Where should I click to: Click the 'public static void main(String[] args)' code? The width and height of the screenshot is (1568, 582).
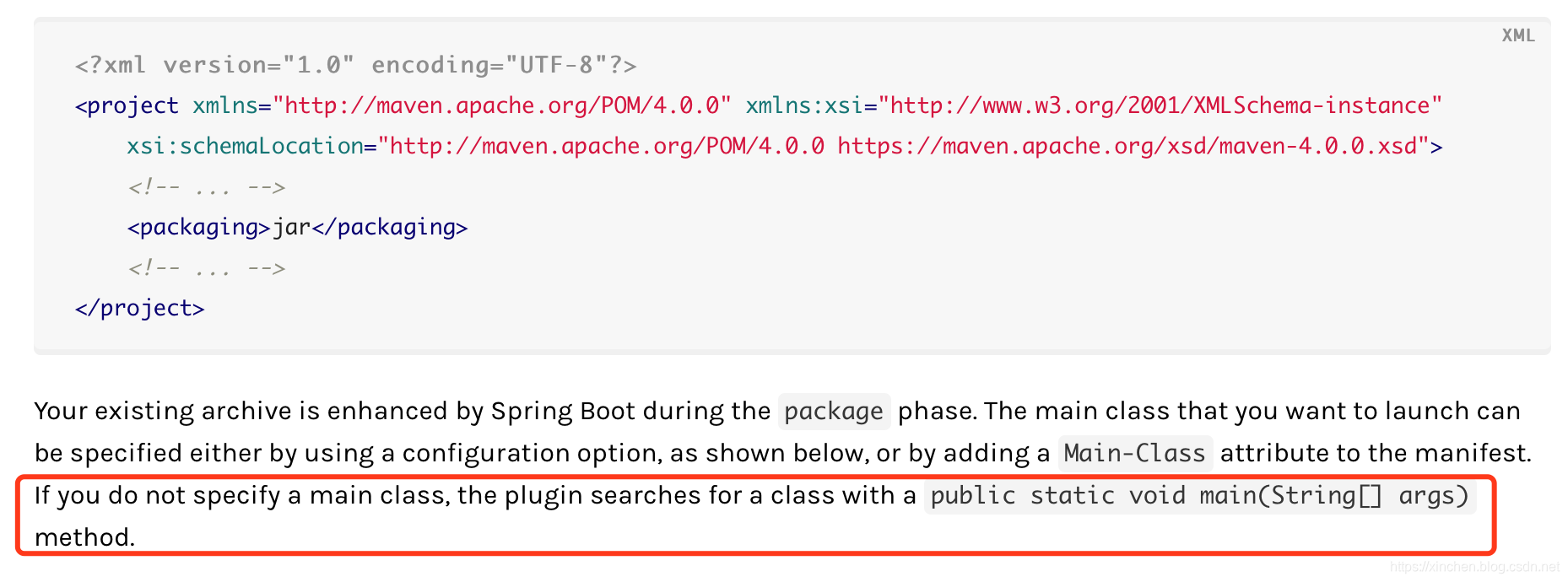(1199, 496)
